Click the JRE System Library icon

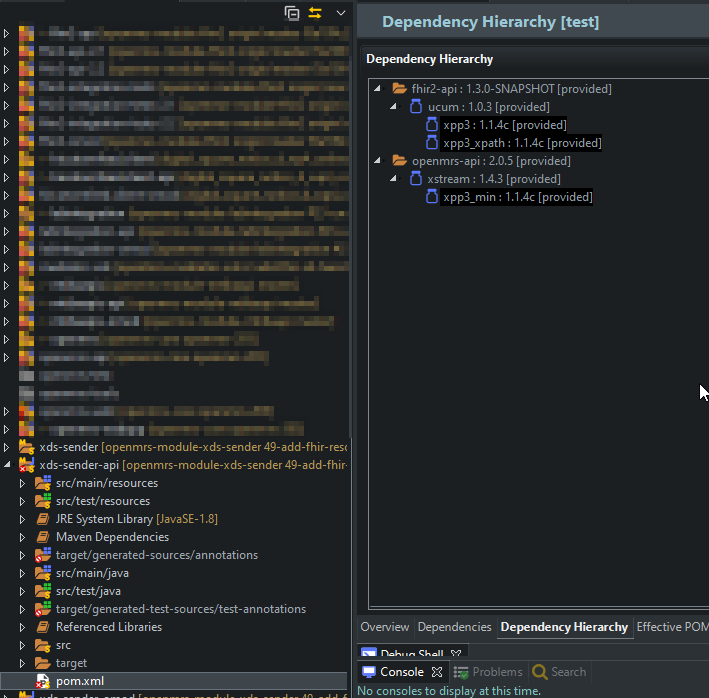(x=43, y=519)
